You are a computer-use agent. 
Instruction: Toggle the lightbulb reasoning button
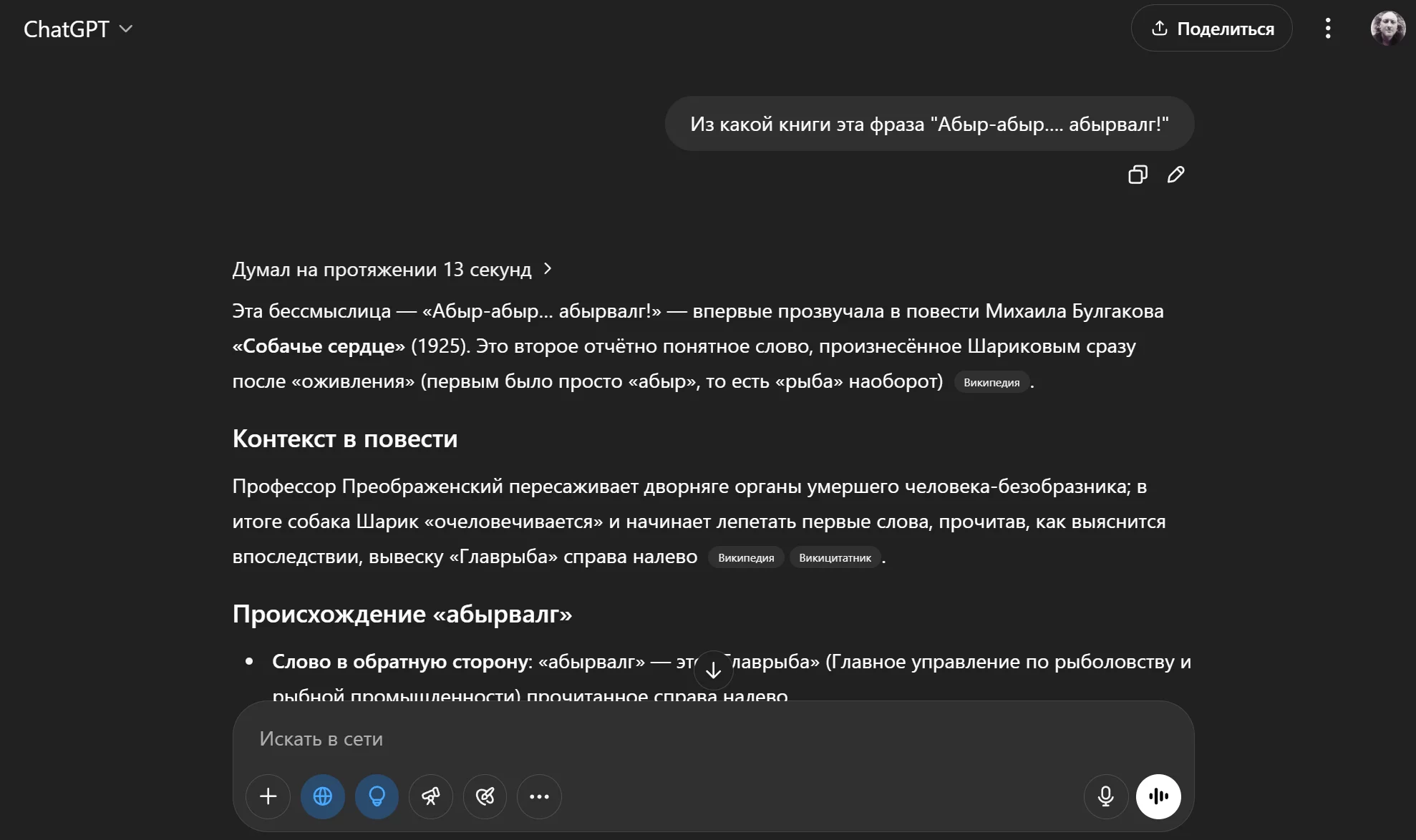point(377,796)
